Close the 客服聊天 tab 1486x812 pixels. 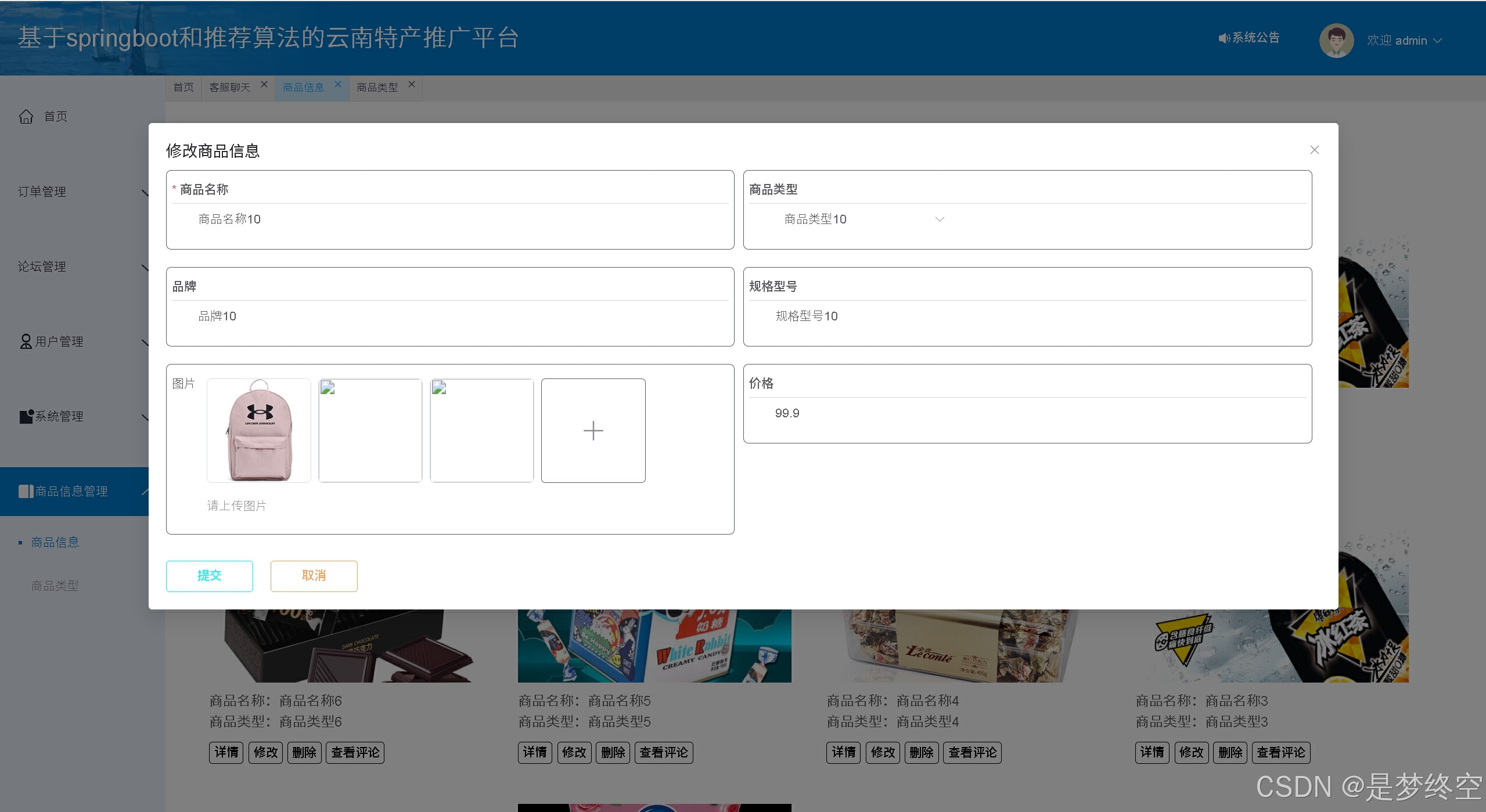264,84
